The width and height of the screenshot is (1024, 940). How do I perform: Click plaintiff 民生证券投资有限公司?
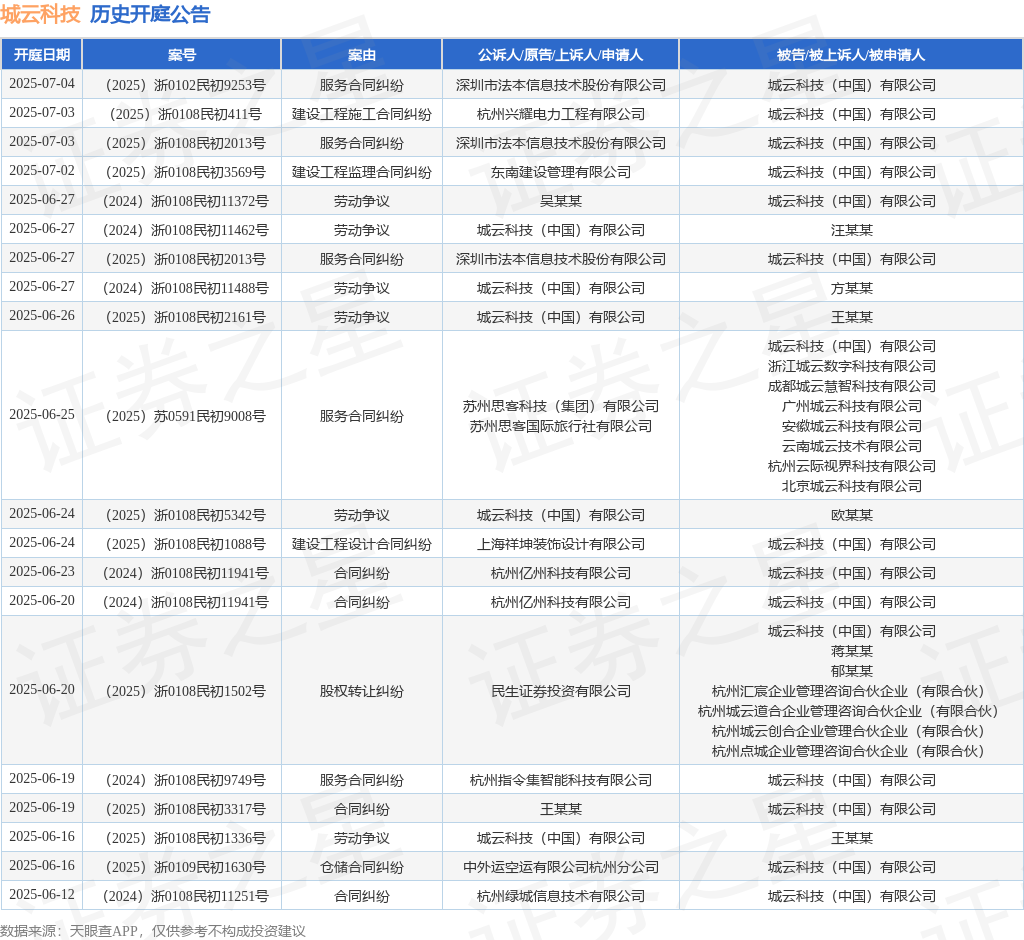tap(561, 691)
